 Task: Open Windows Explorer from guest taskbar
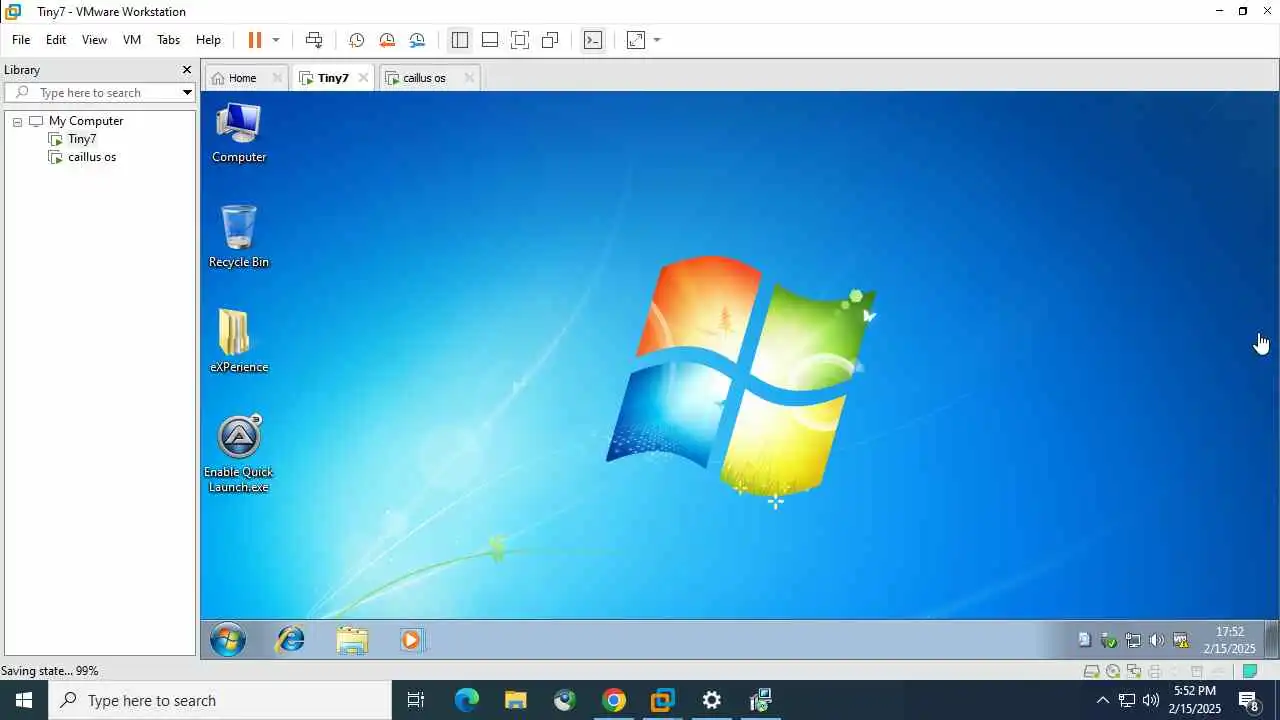click(x=352, y=639)
